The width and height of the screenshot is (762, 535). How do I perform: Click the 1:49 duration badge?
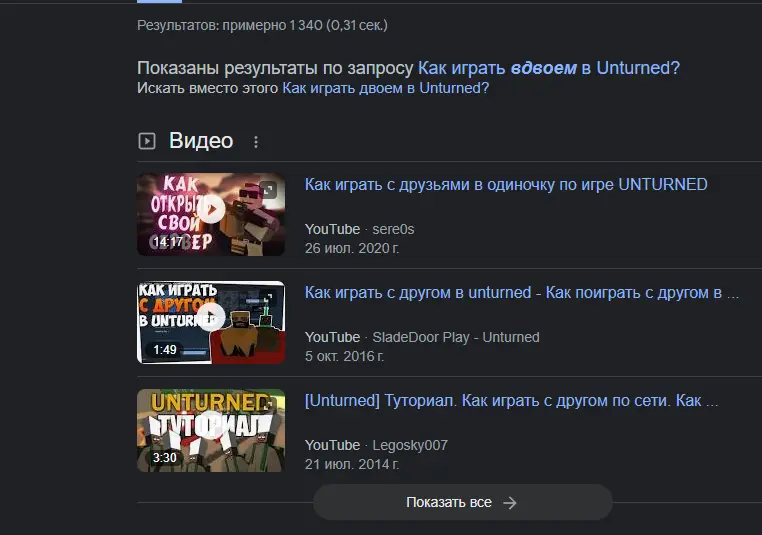click(164, 350)
